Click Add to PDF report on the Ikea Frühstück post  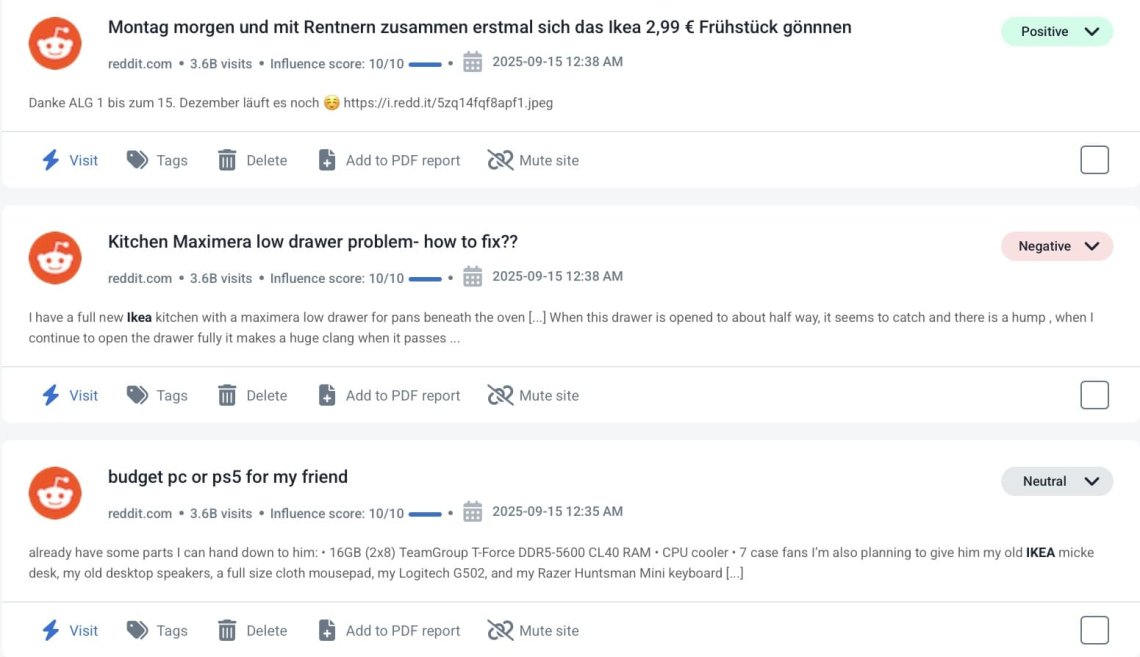pos(389,160)
